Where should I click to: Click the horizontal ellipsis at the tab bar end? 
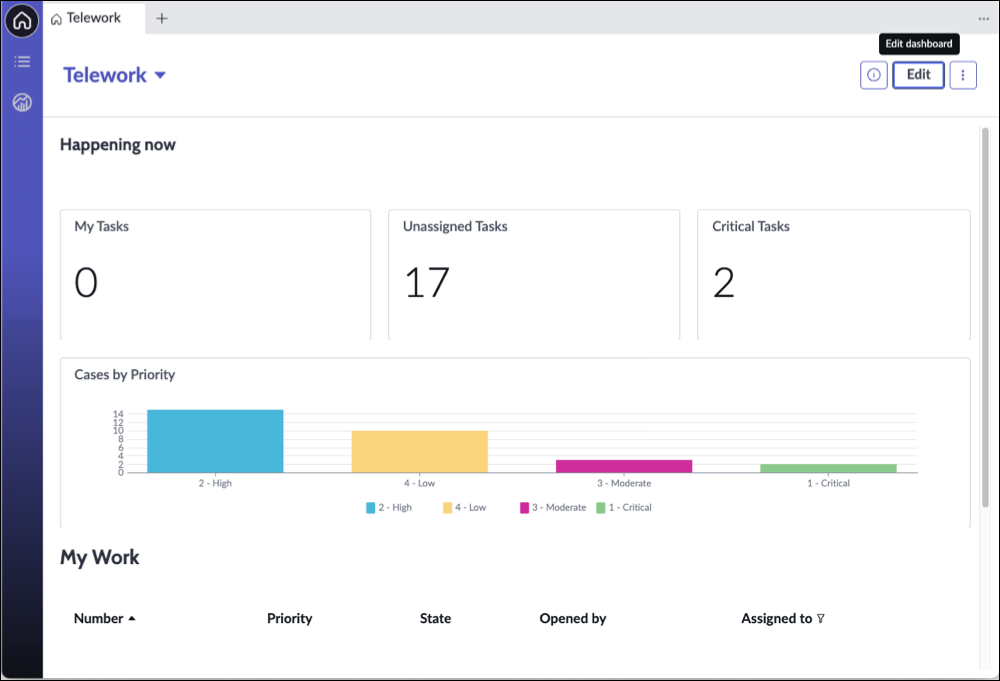tap(983, 18)
